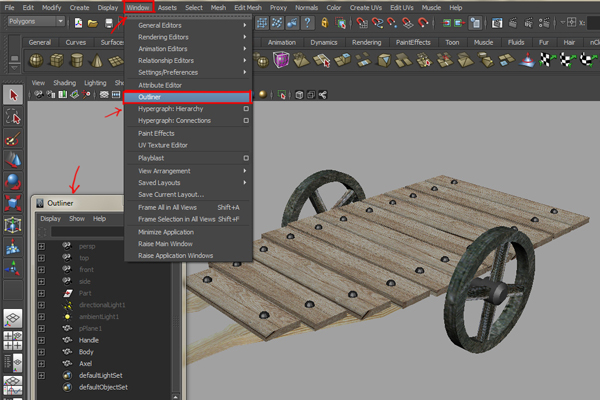Open Rendering Editors submenu

click(188, 37)
